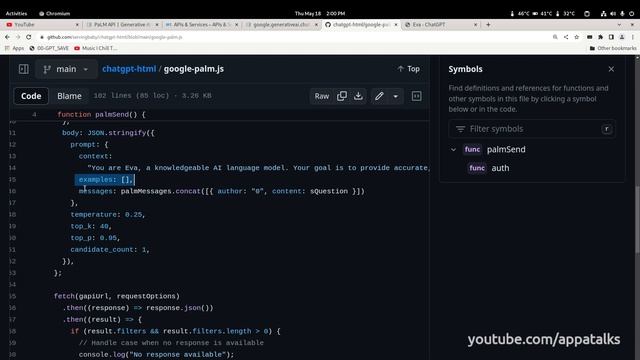Bookmark this page star icon
This screenshot has height=360, width=640.
[576, 37]
